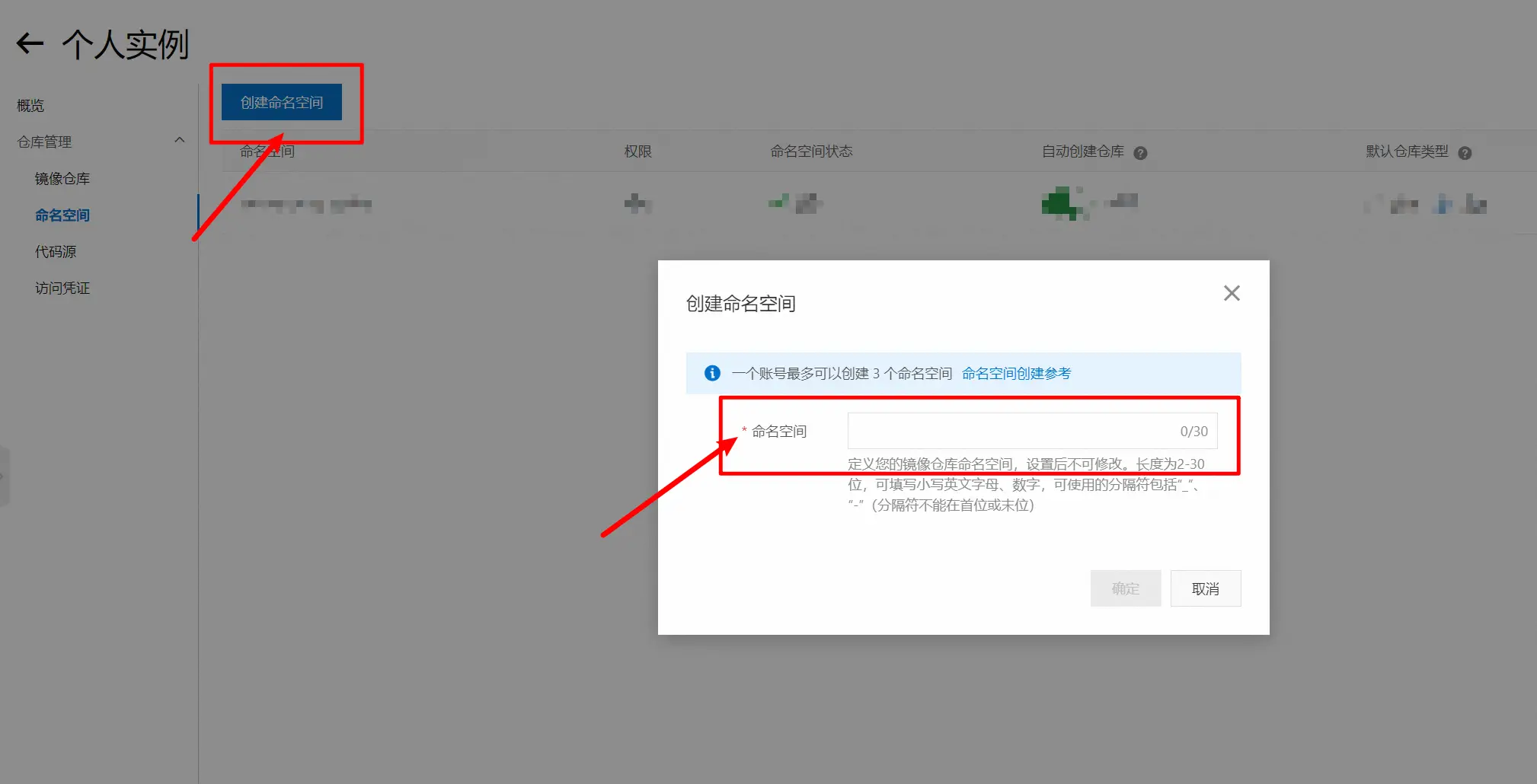
Task: Click the back arrow beside 个人实例
Action: pyautogui.click(x=28, y=43)
